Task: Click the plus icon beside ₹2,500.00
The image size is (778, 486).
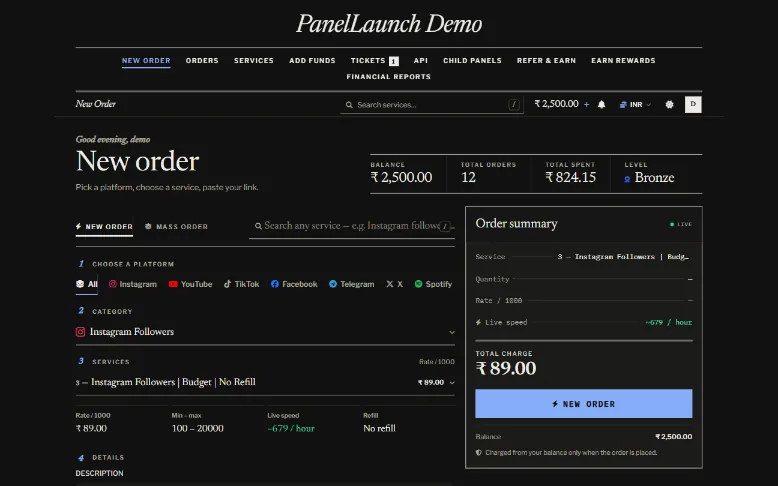Action: coord(586,104)
